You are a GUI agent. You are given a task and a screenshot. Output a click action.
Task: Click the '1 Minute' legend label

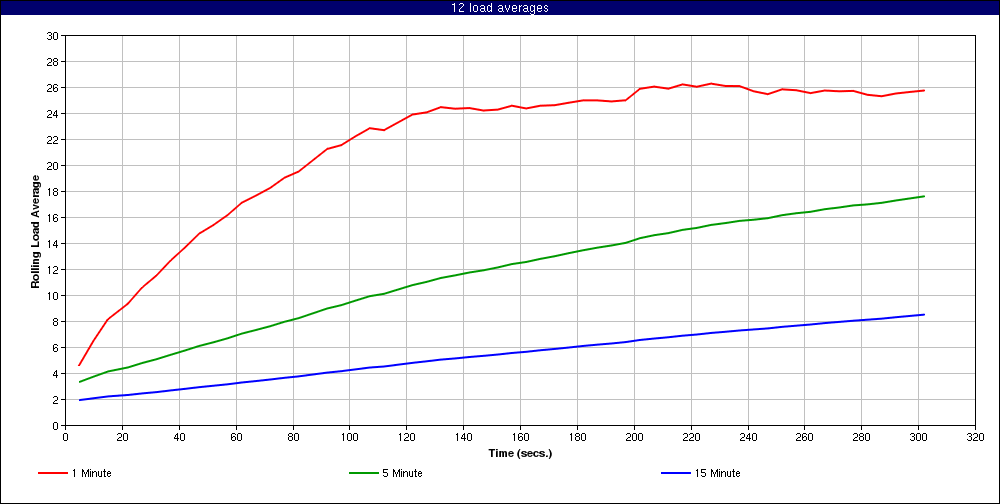coord(92,473)
